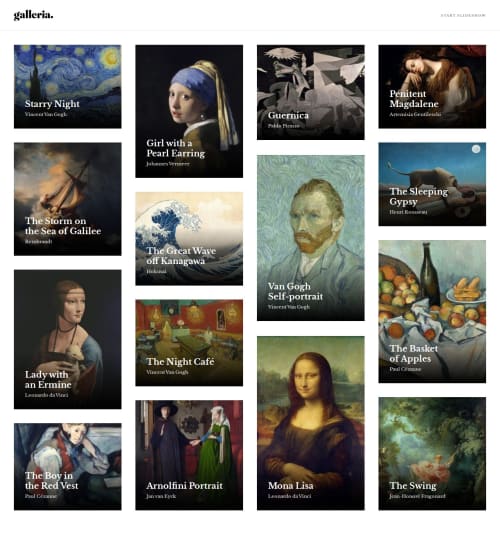500x559 pixels.
Task: Click the galleria logo
Action: 33,15
